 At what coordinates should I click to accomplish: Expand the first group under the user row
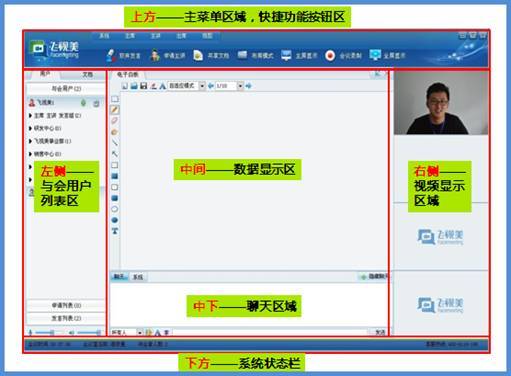click(30, 116)
